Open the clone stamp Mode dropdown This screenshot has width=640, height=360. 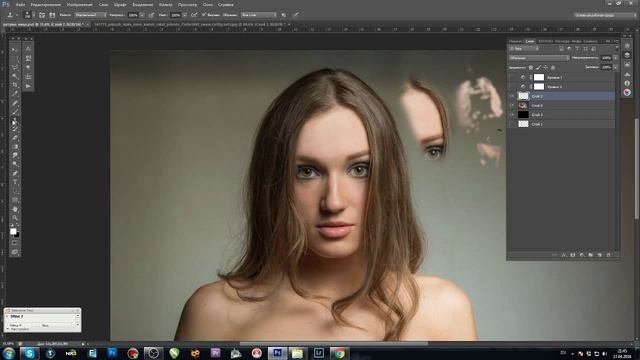[x=90, y=15]
